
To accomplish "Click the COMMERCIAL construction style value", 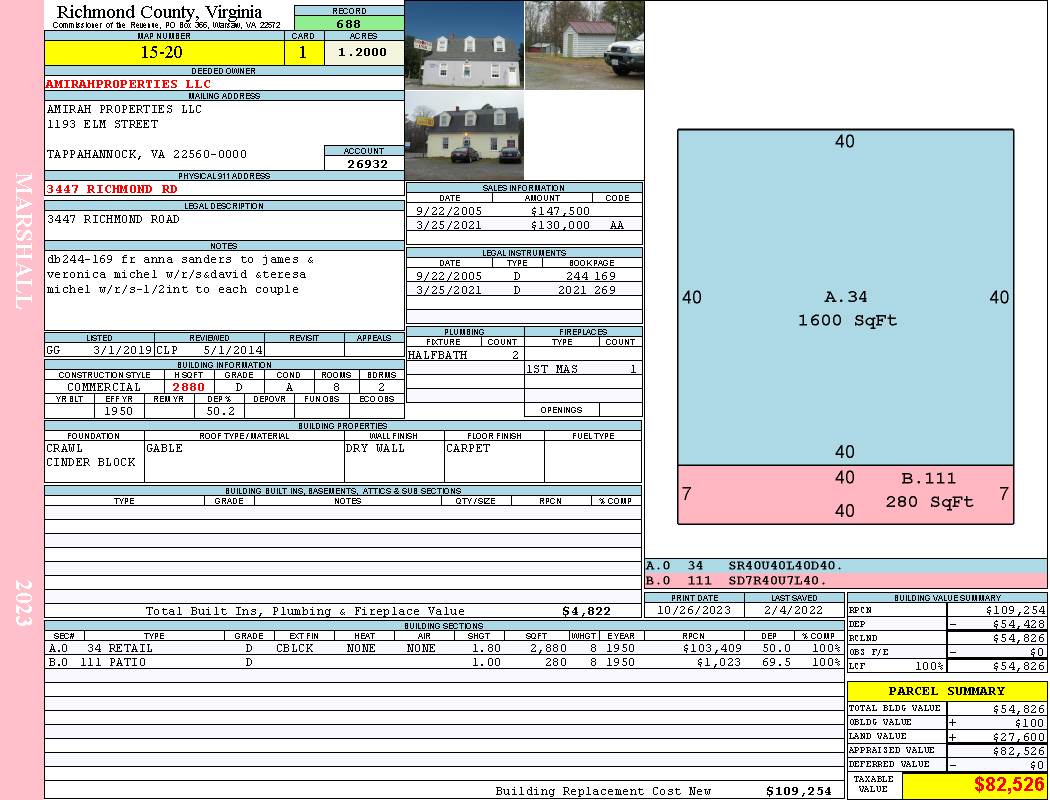I will [x=104, y=387].
